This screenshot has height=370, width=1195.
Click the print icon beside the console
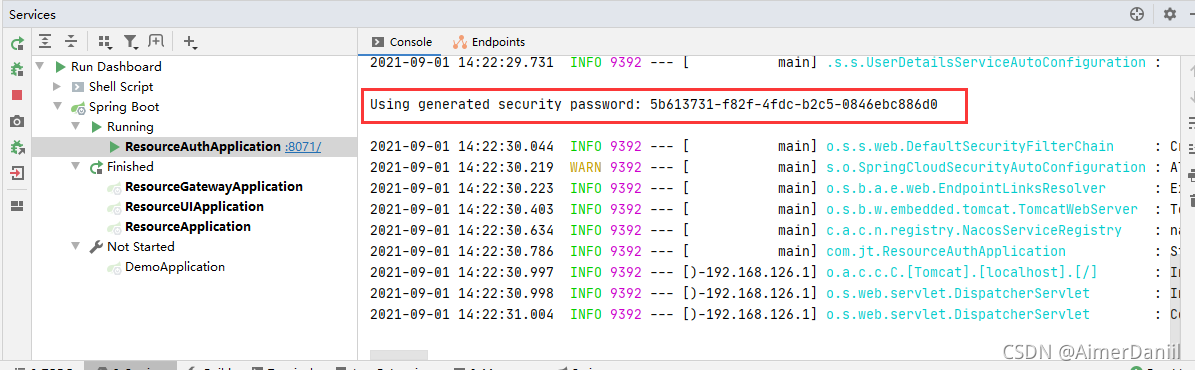[x=1192, y=175]
